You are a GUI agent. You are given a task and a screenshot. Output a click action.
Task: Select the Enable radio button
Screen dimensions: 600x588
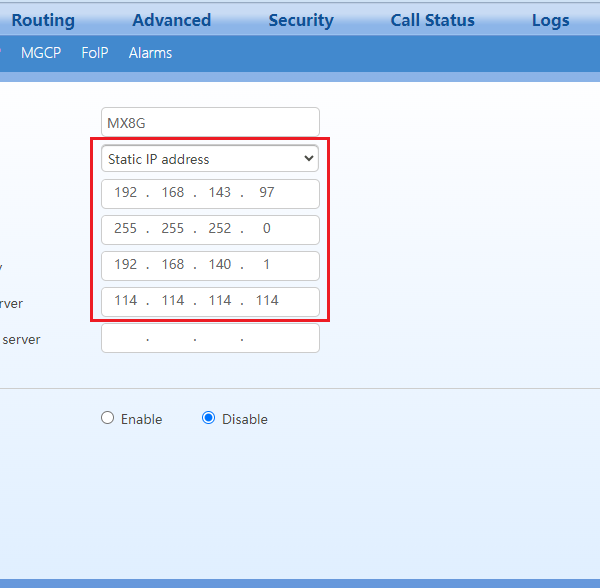point(108,419)
